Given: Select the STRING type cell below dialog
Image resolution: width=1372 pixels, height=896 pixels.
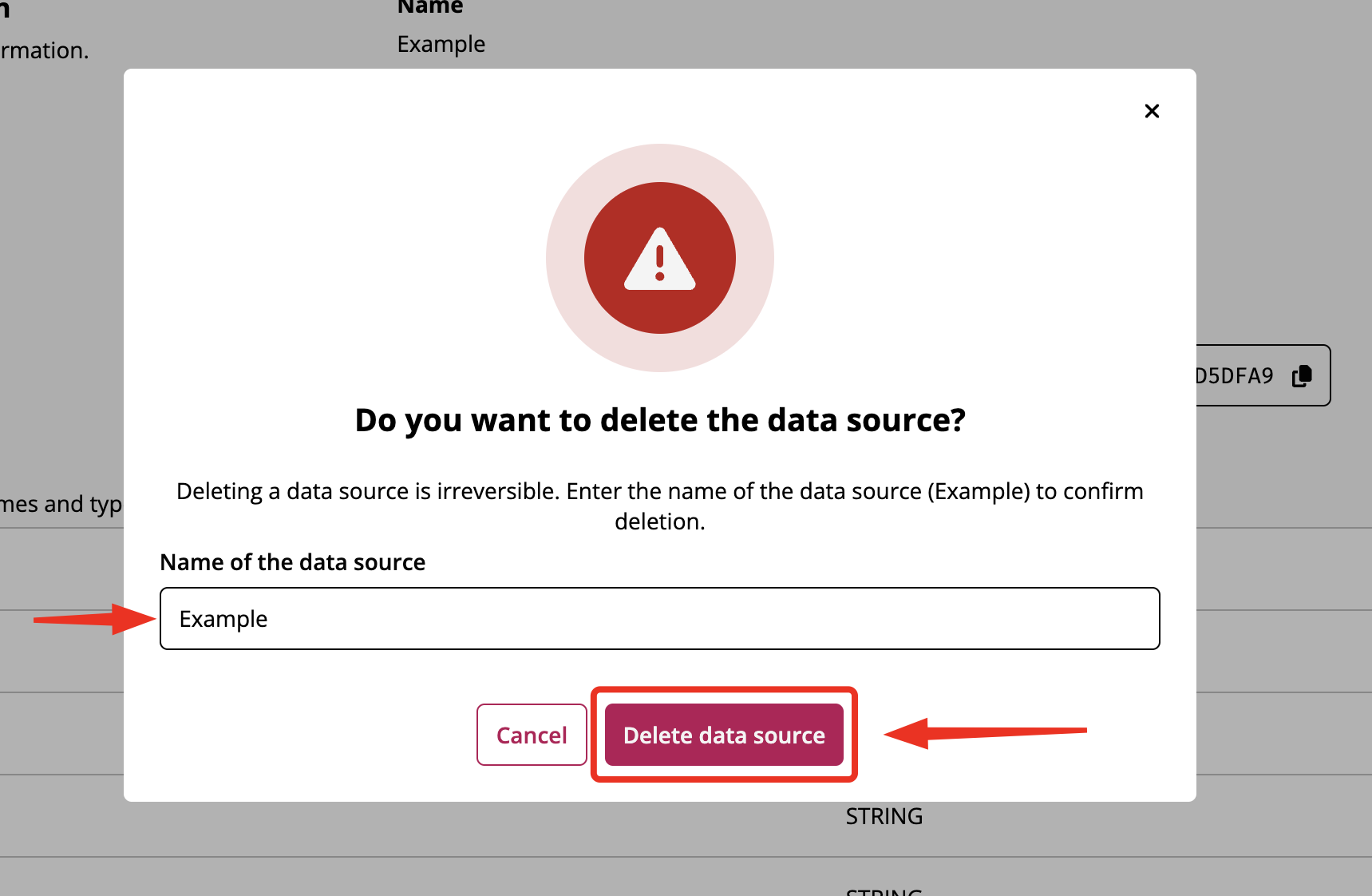Looking at the screenshot, I should [x=884, y=816].
